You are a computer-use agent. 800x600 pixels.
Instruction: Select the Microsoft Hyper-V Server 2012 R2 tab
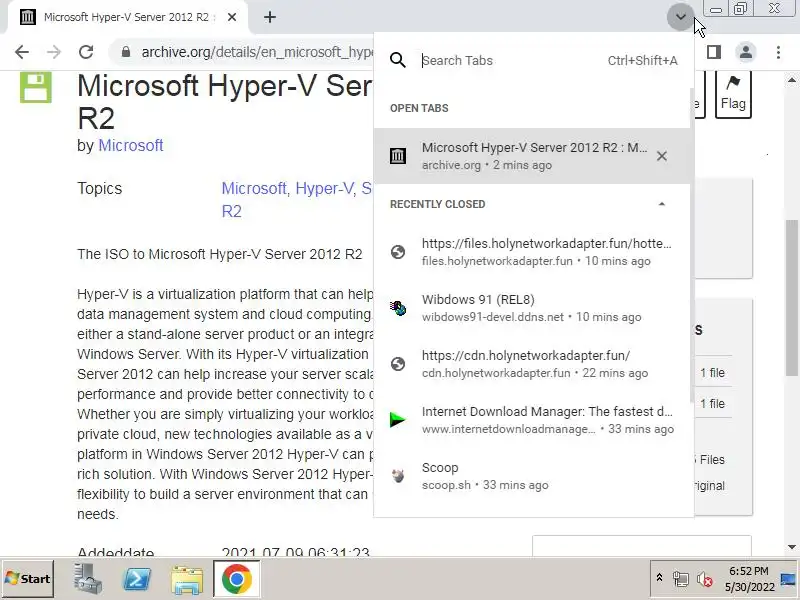point(128,17)
